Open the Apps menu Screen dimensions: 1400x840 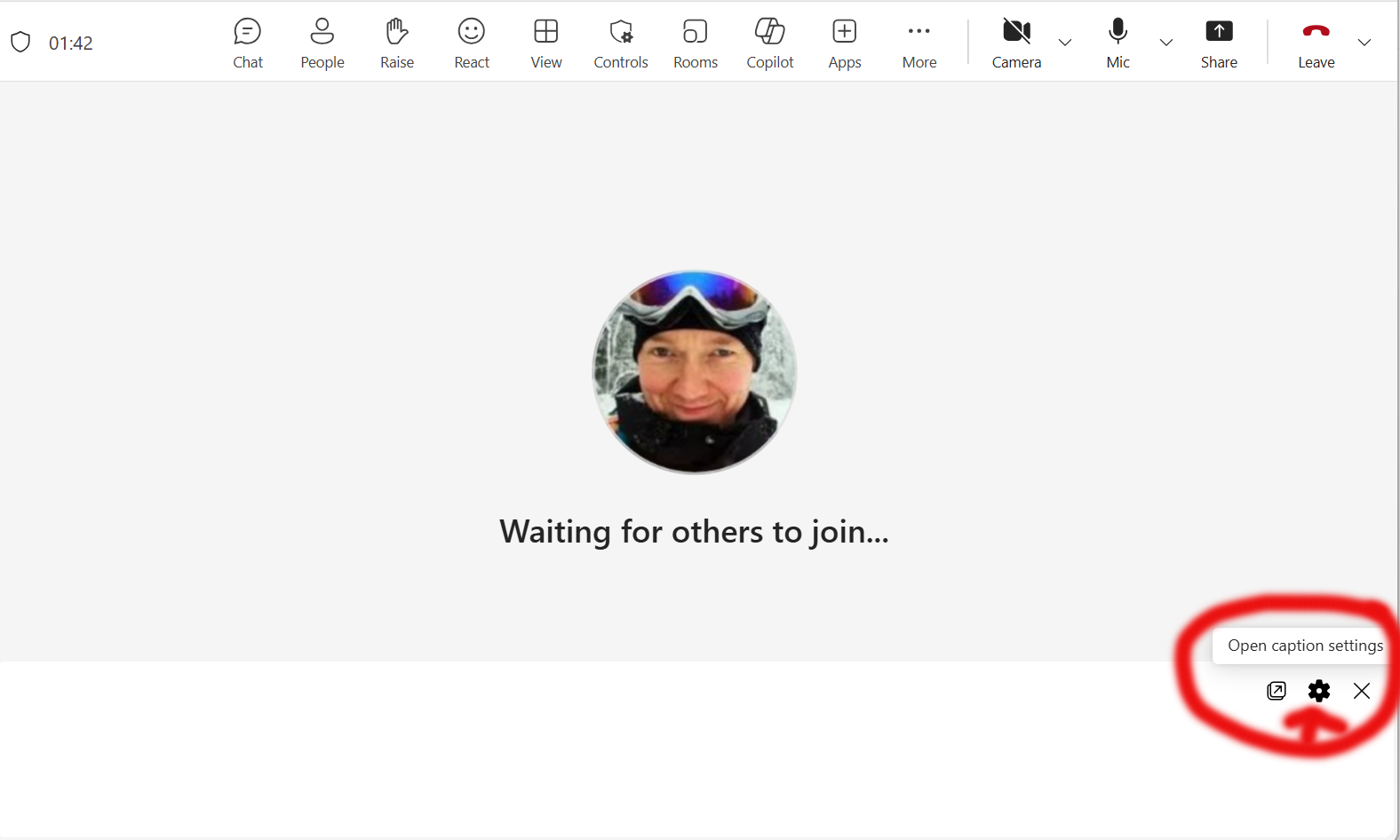coord(845,43)
